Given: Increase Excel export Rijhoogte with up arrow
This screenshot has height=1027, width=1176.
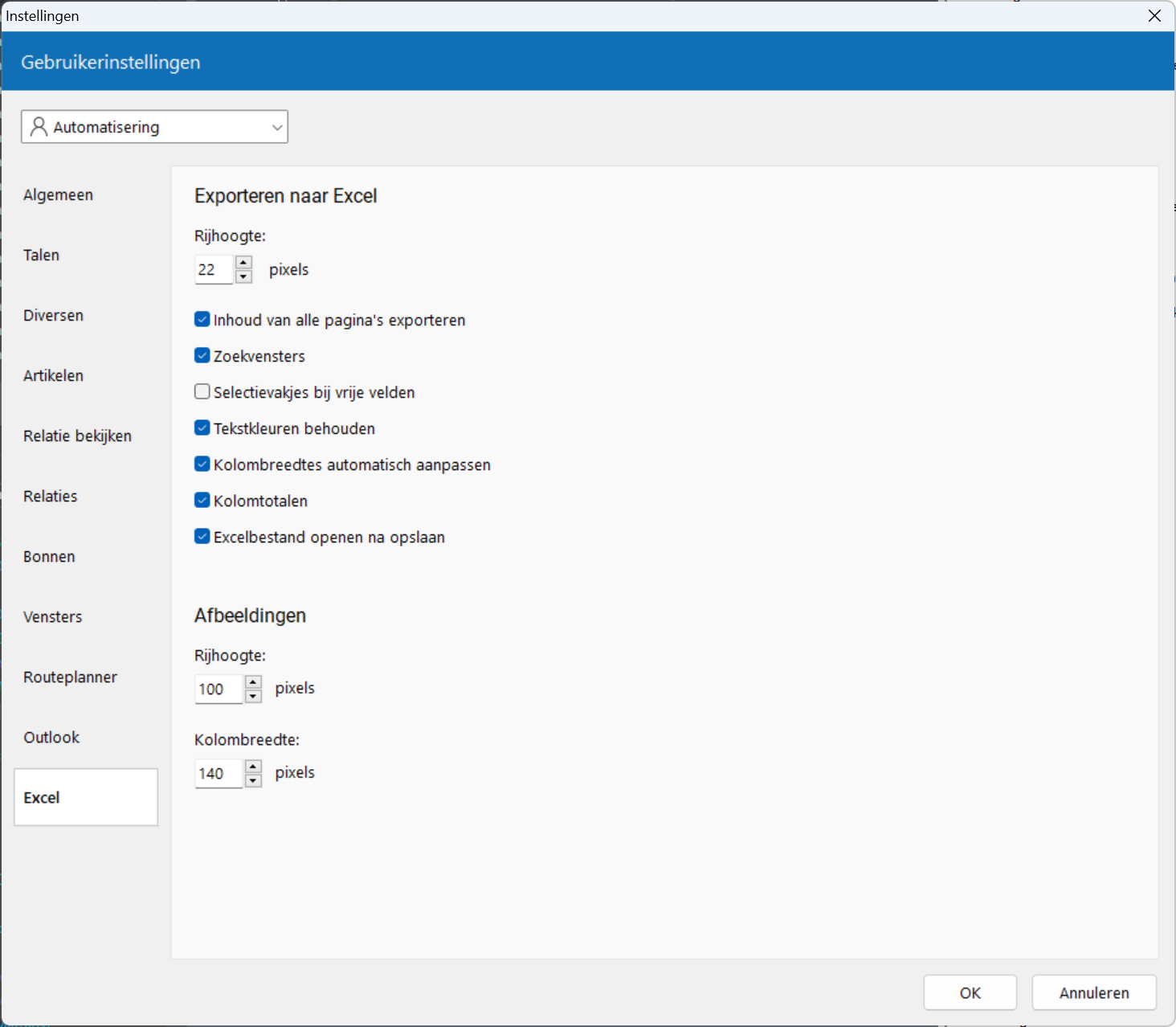Looking at the screenshot, I should click(244, 262).
